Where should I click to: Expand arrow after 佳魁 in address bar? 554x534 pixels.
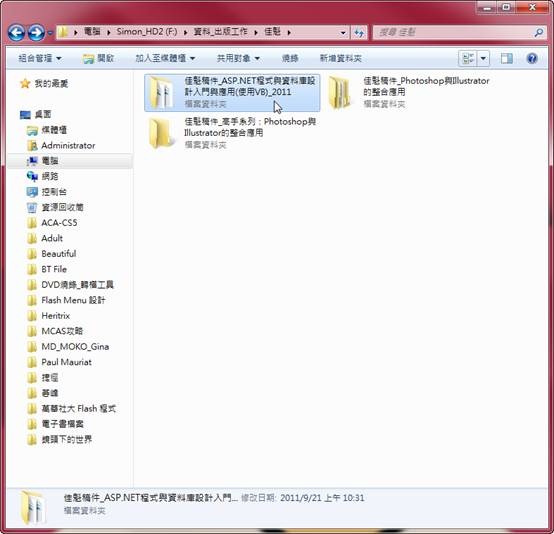coord(289,33)
